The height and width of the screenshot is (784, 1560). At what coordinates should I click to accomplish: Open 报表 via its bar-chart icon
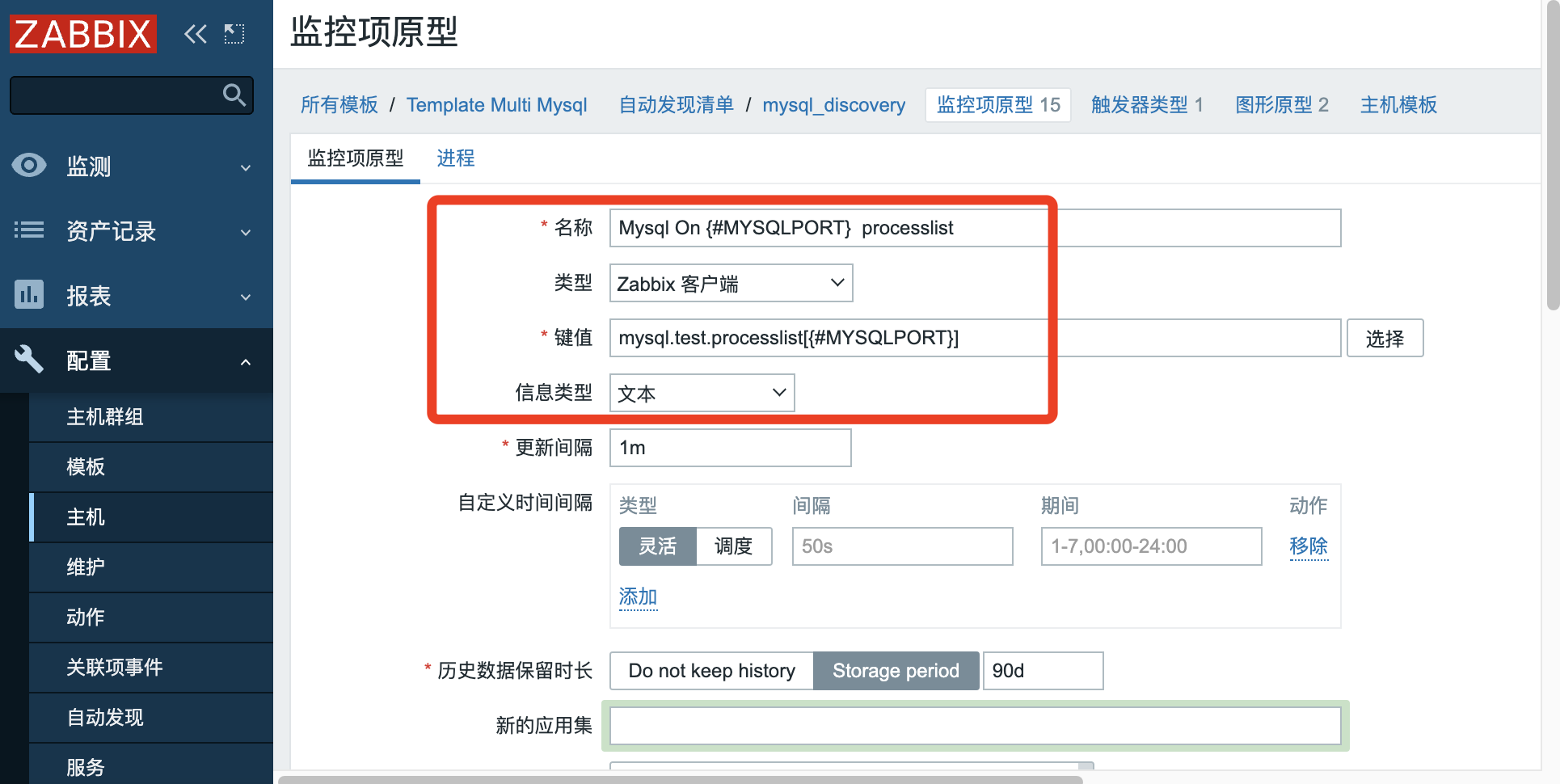coord(29,296)
